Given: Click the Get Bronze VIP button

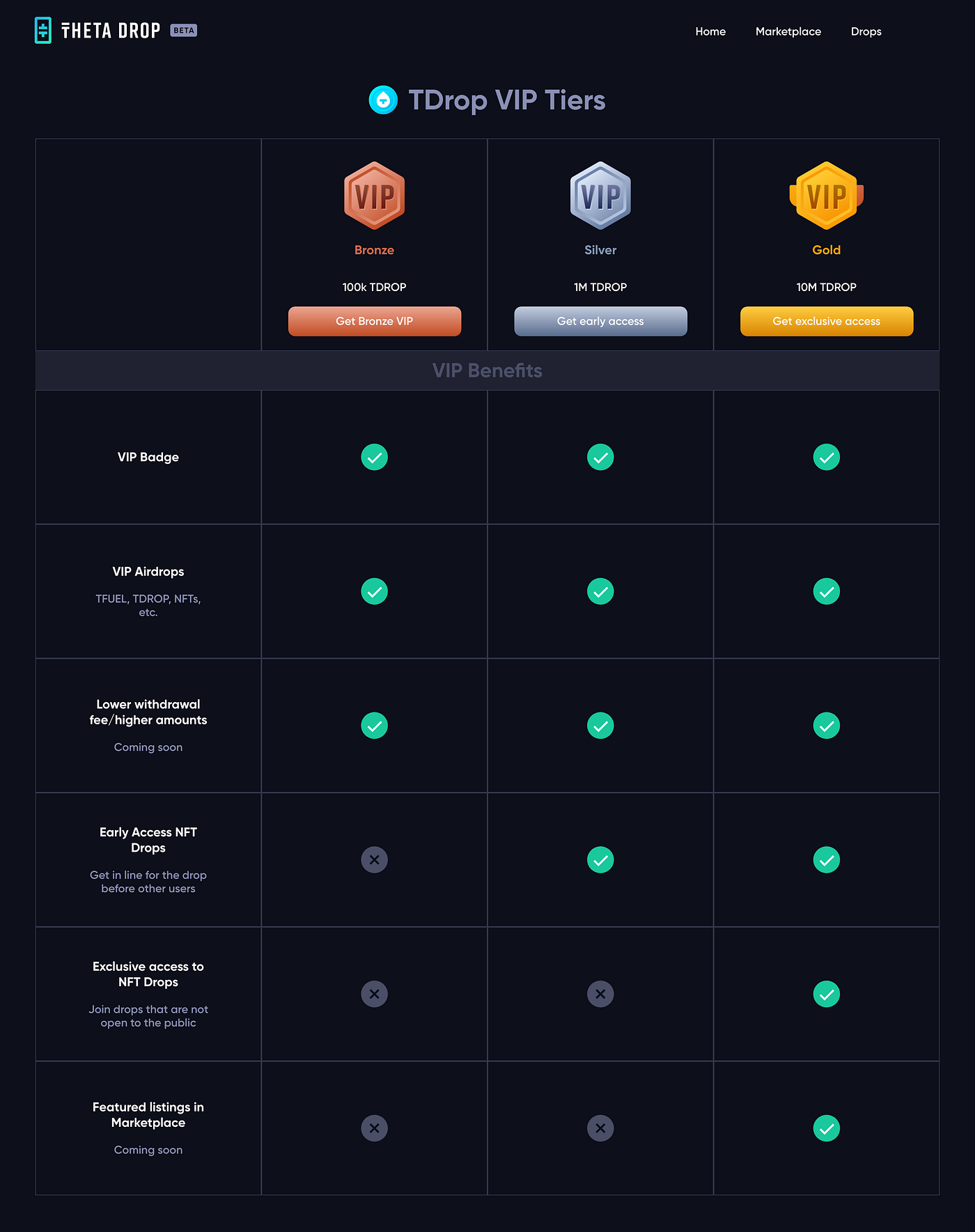Looking at the screenshot, I should click(x=375, y=321).
